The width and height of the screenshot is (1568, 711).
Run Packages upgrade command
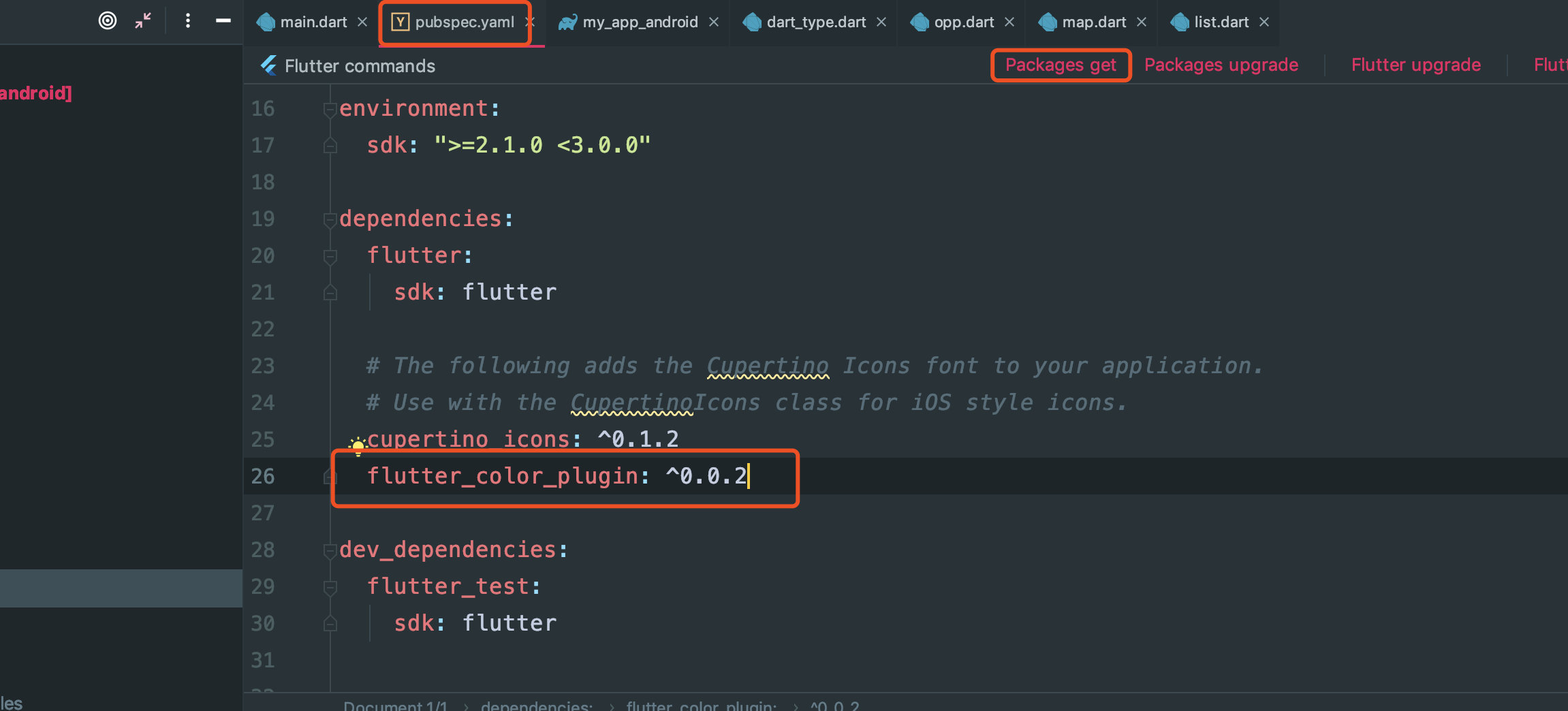pyautogui.click(x=1221, y=65)
